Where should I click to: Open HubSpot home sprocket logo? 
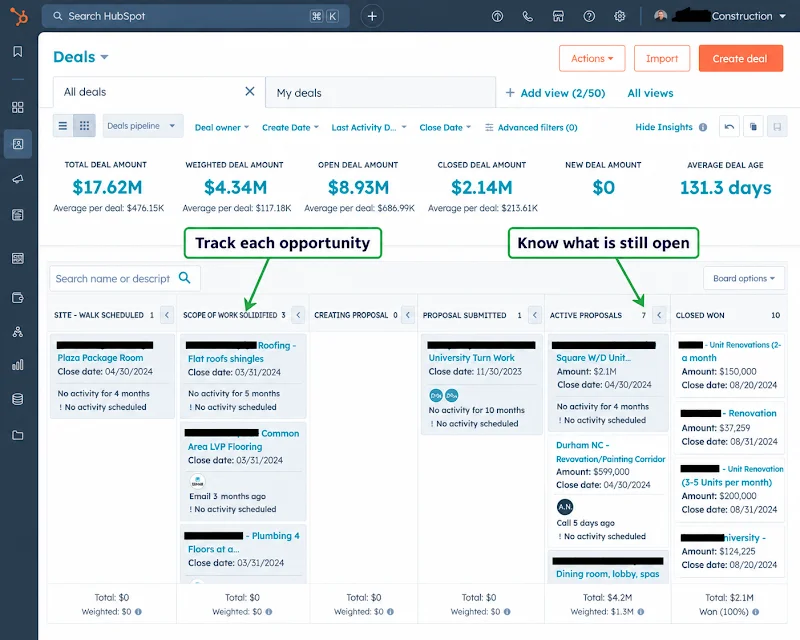pos(19,16)
